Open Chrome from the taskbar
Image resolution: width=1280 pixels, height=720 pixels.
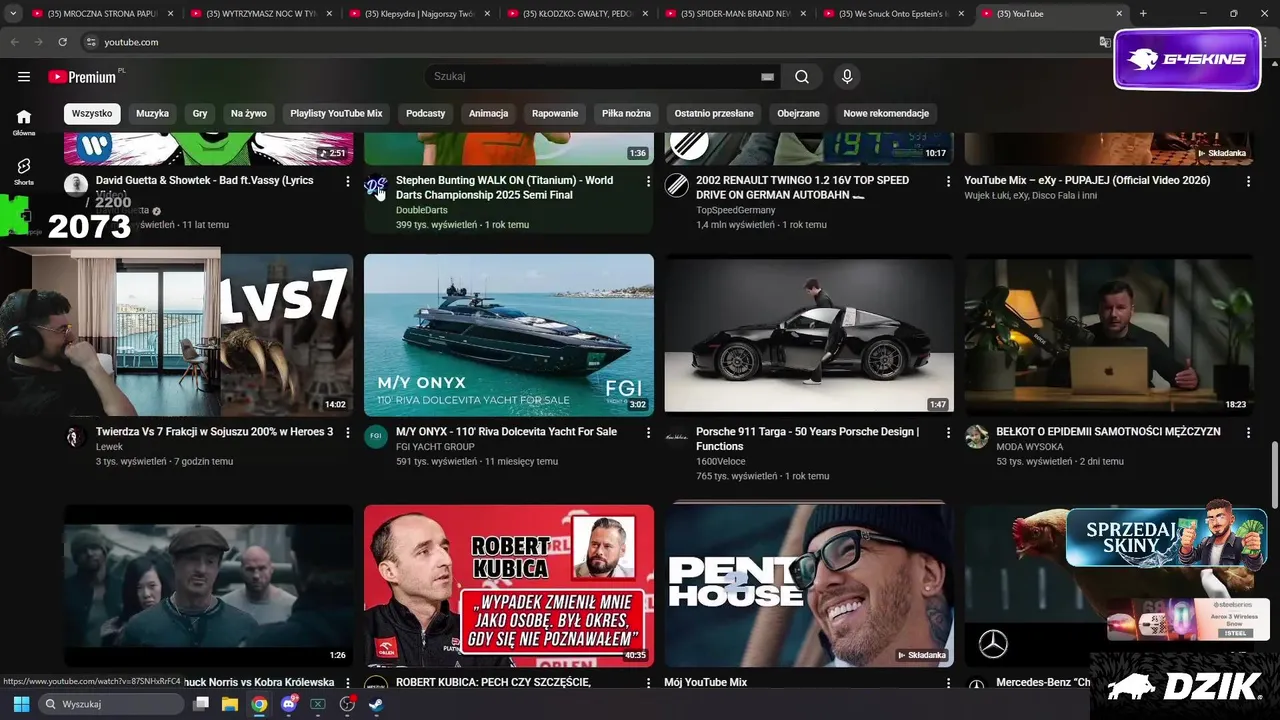(259, 704)
